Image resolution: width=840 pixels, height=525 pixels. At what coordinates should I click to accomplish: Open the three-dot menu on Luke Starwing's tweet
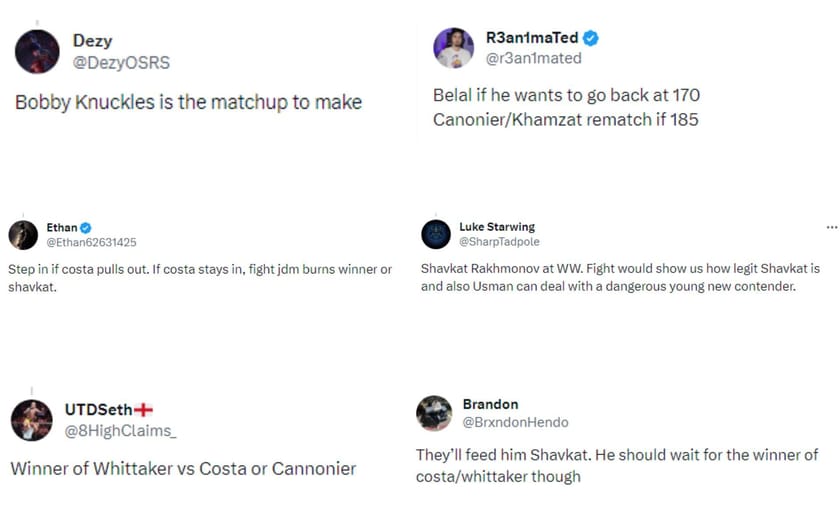tap(831, 227)
